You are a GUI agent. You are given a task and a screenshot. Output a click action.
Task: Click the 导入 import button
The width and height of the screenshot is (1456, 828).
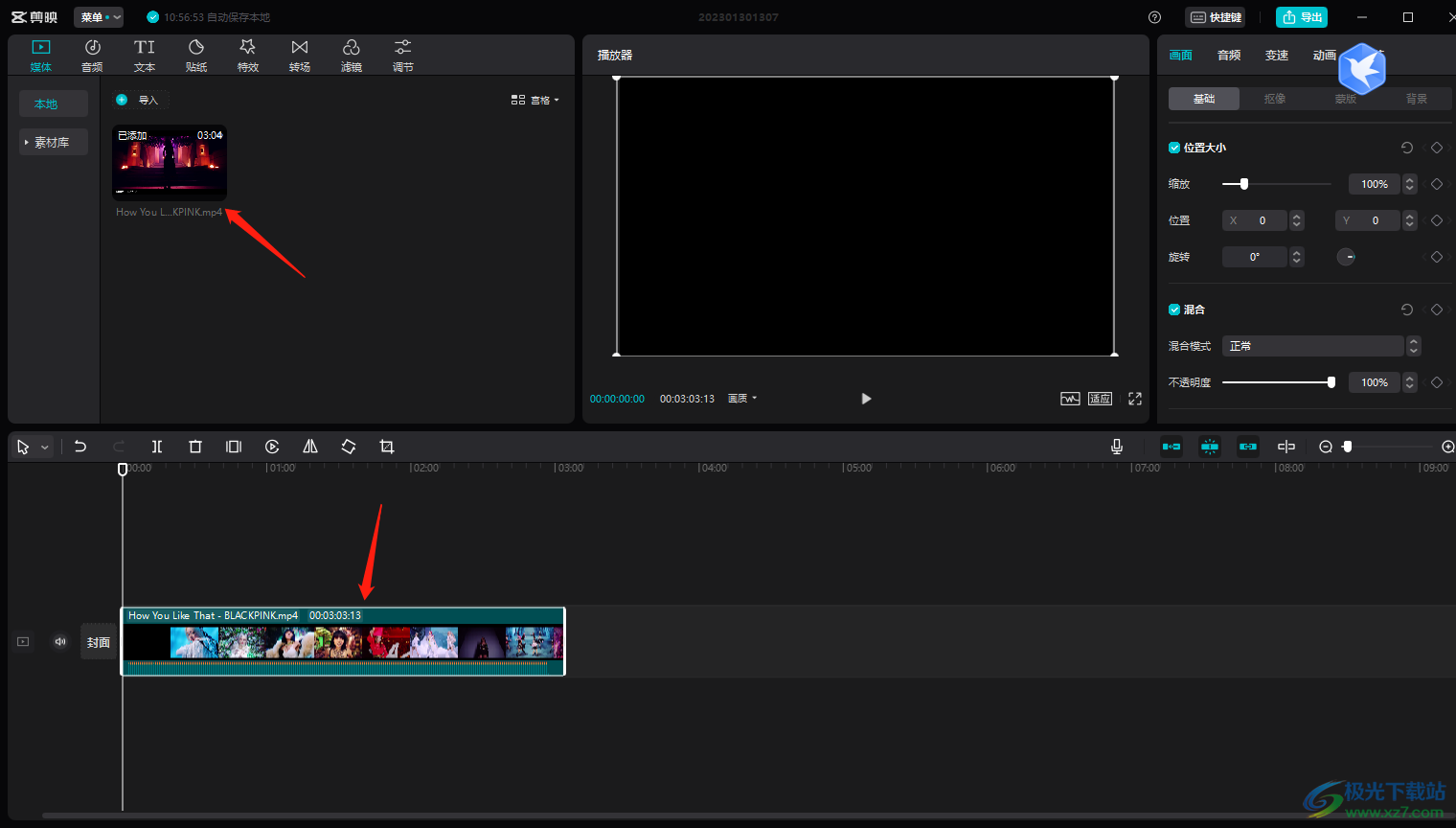tap(138, 100)
